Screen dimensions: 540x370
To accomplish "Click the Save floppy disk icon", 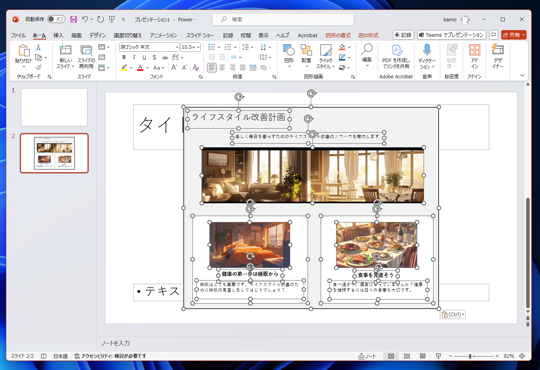I will click(x=73, y=19).
